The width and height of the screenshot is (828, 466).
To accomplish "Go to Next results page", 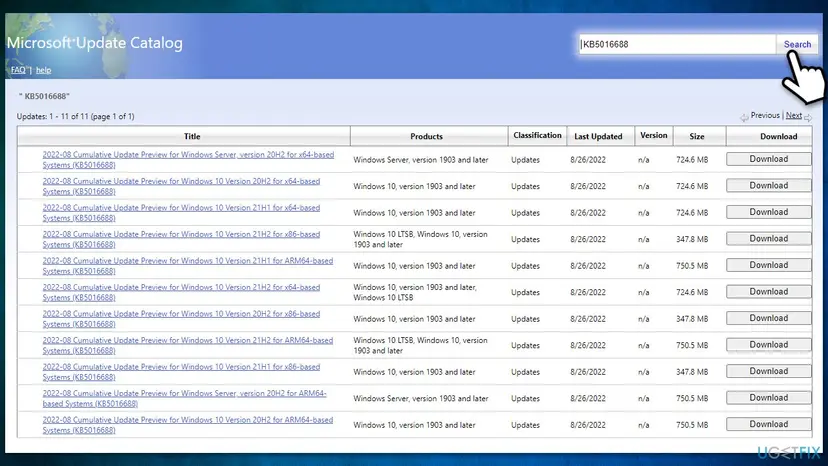I will [x=793, y=115].
